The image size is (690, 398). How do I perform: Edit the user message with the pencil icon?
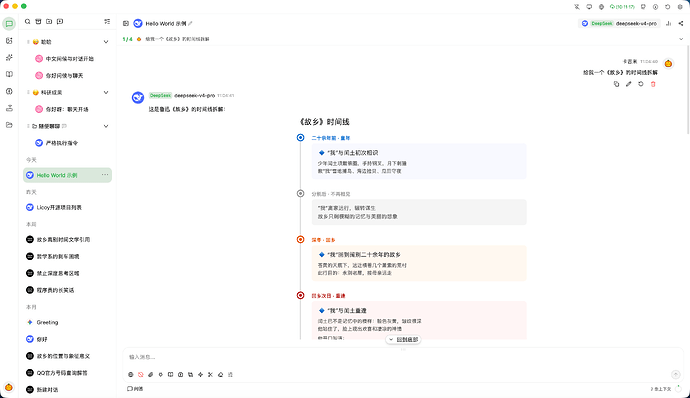pyautogui.click(x=628, y=84)
